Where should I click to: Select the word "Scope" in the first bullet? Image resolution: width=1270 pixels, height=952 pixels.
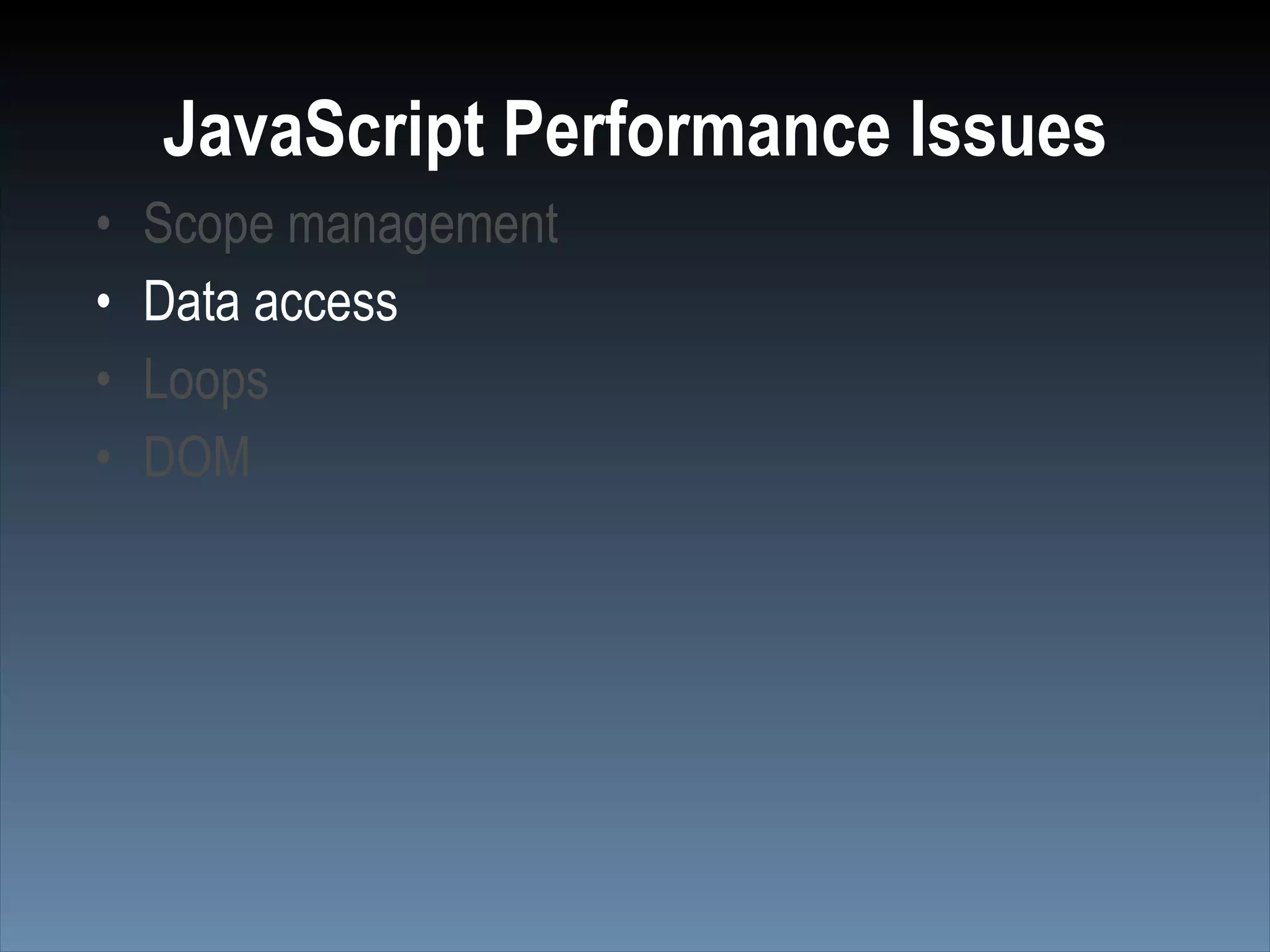(208, 224)
